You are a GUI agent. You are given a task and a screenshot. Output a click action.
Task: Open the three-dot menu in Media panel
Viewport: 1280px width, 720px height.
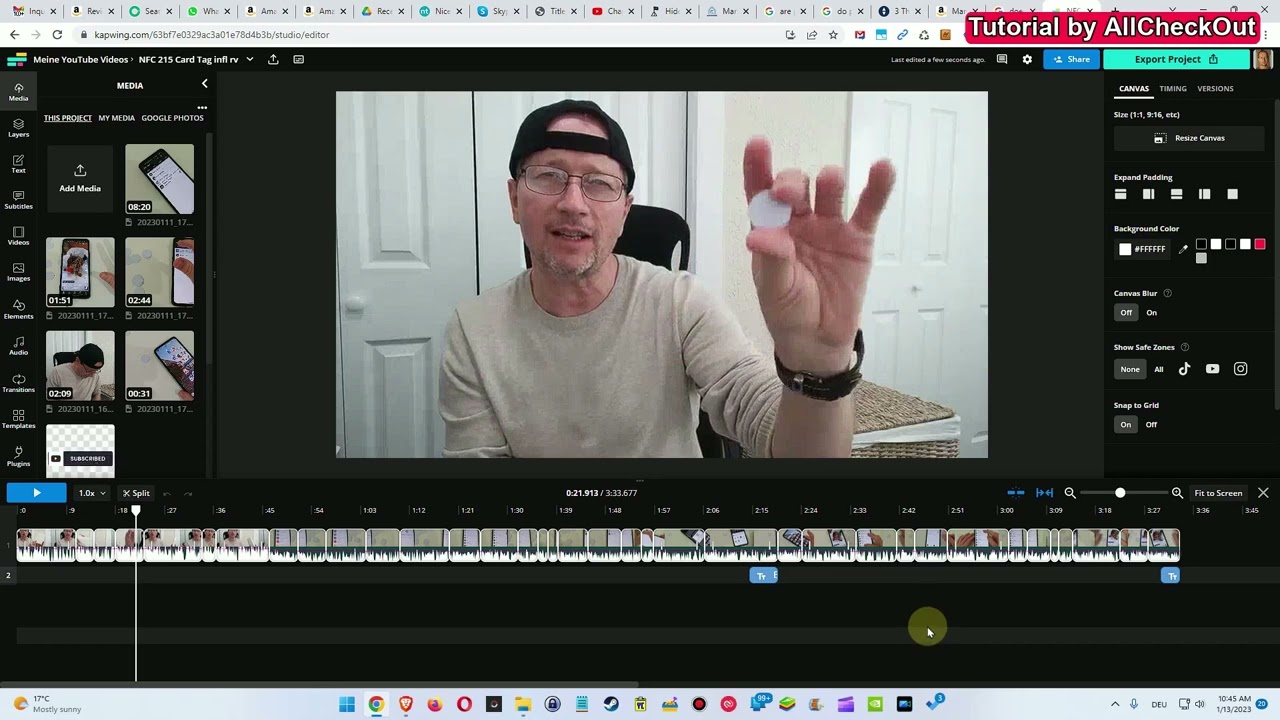202,107
